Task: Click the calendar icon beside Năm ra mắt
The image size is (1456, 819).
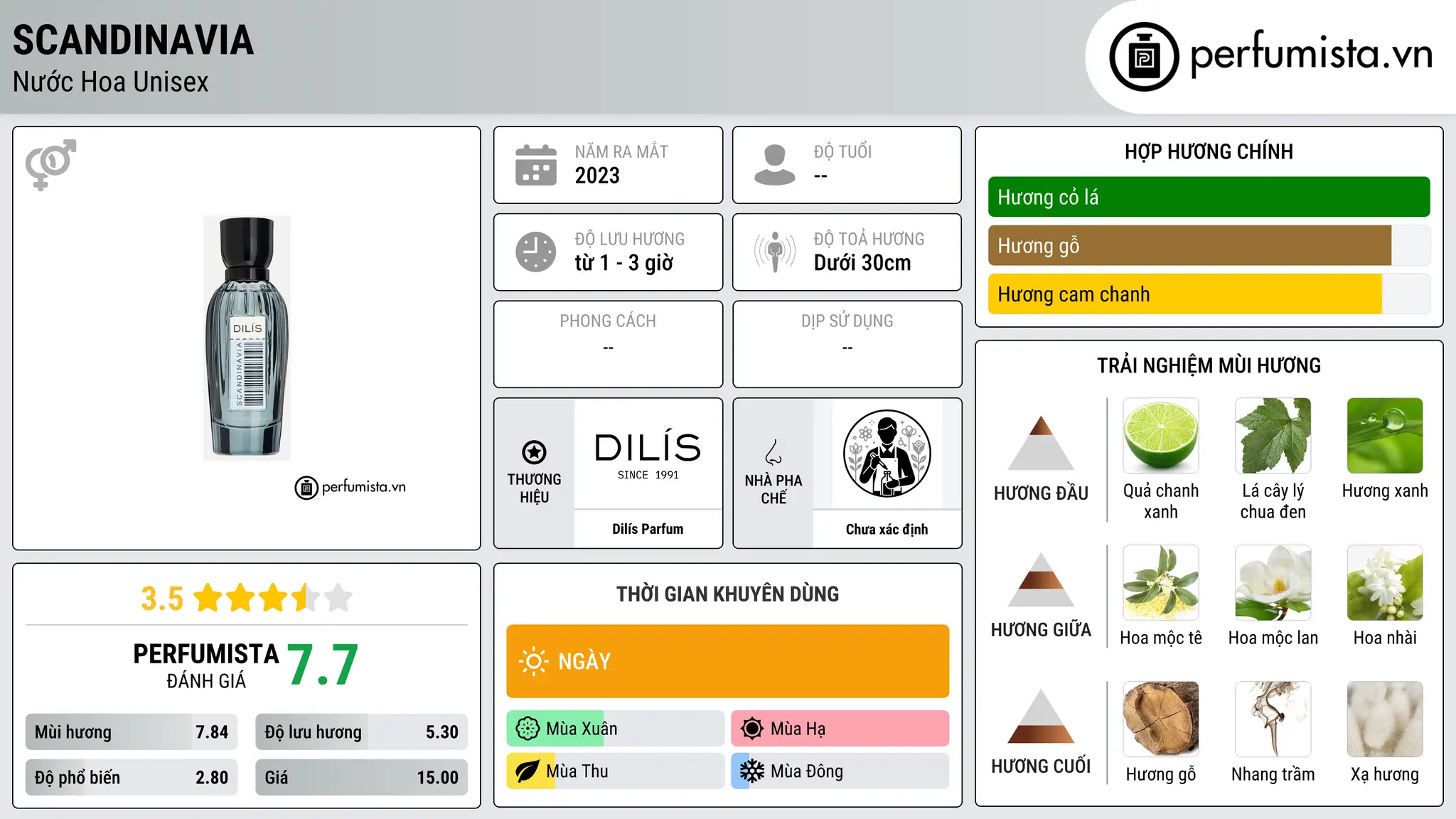Action: (x=536, y=165)
